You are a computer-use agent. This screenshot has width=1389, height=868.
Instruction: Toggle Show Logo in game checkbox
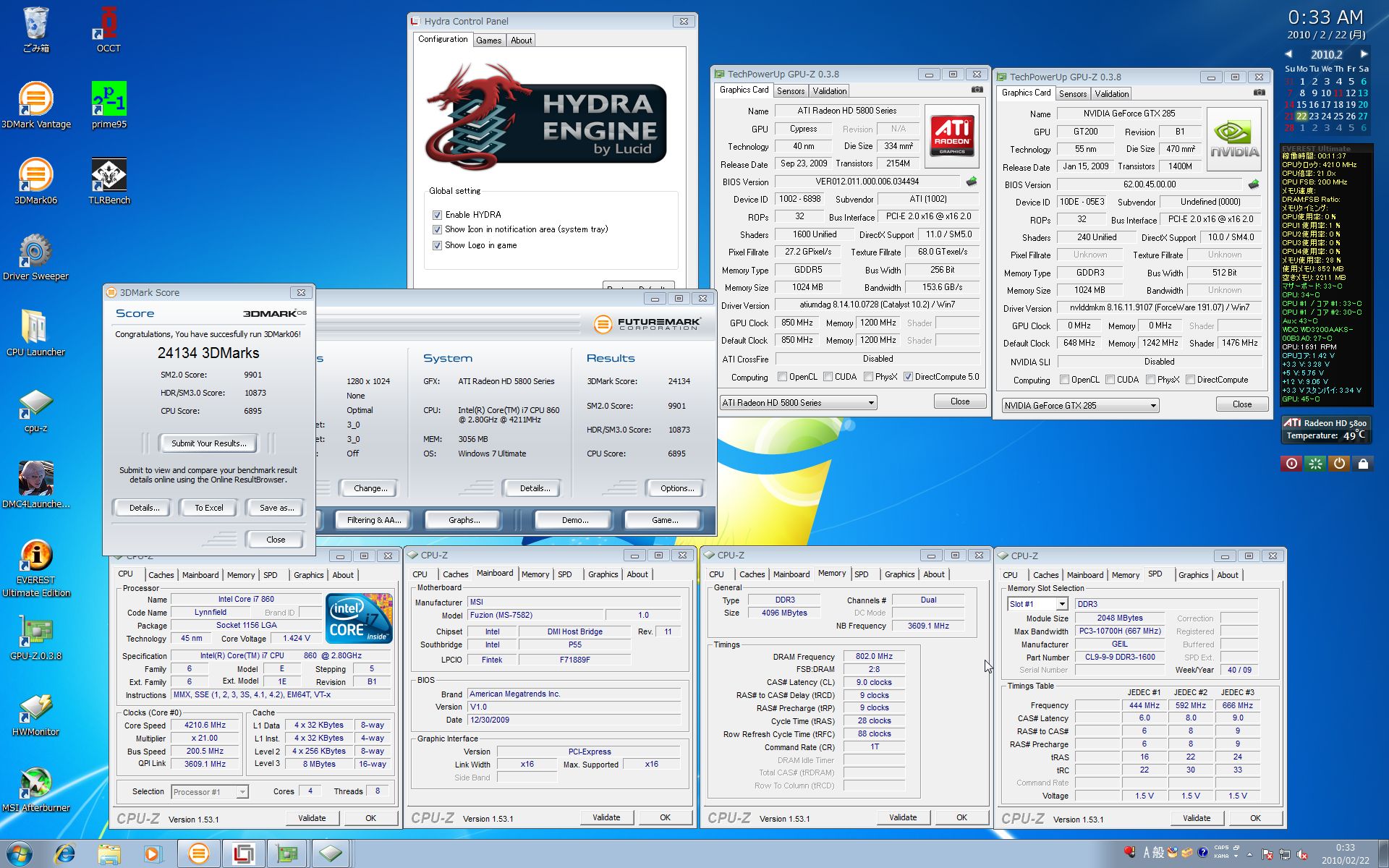click(437, 245)
